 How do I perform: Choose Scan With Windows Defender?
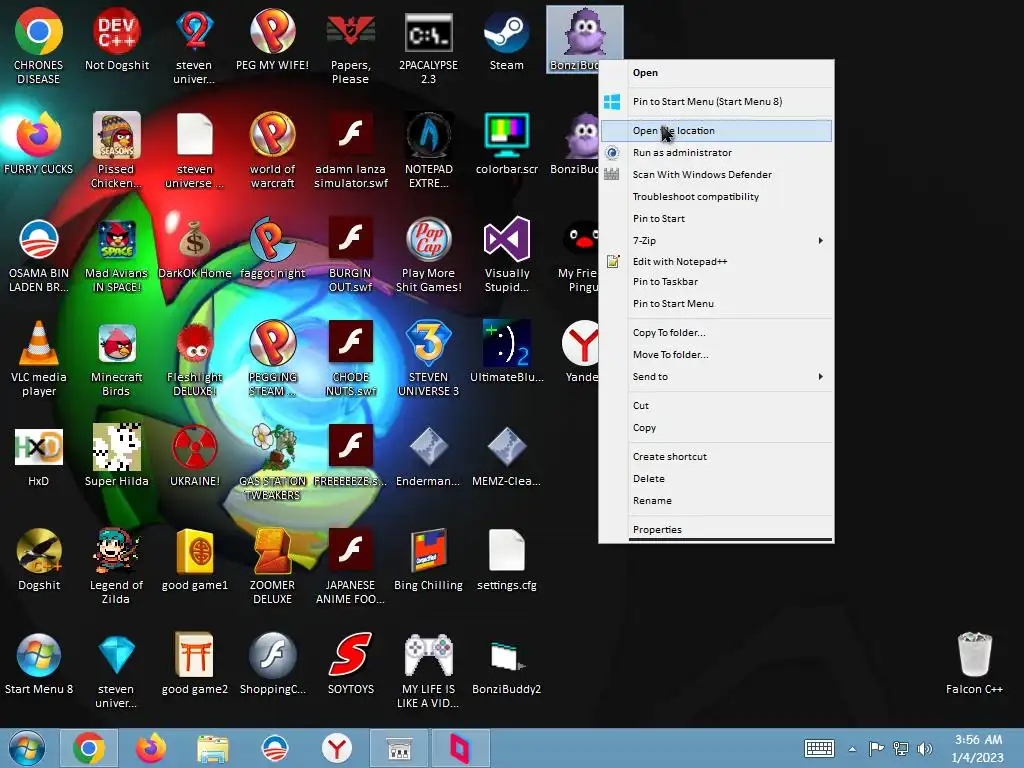tap(716, 174)
